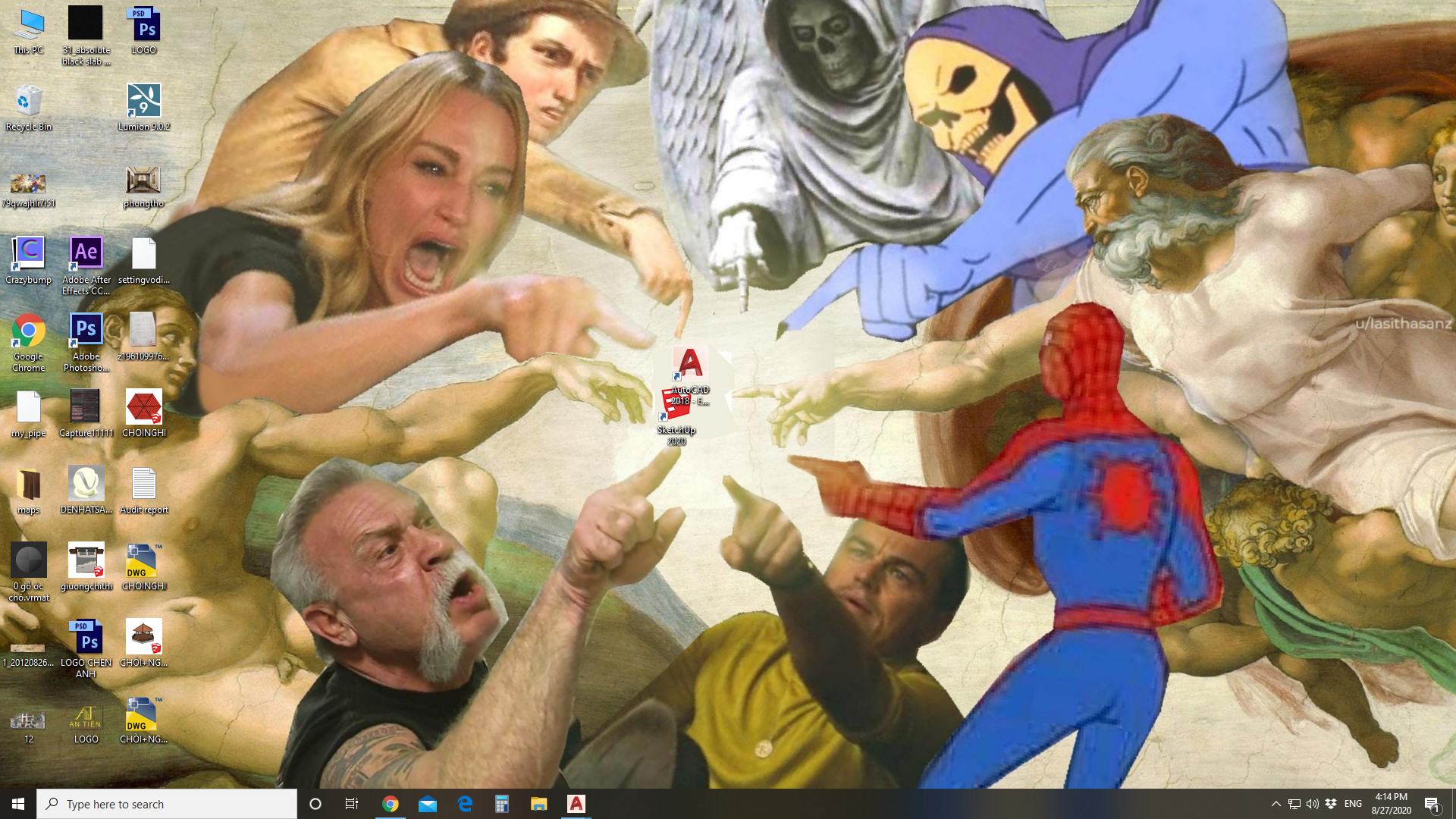1456x819 pixels.
Task: Select the Audit report document
Action: 144,491
